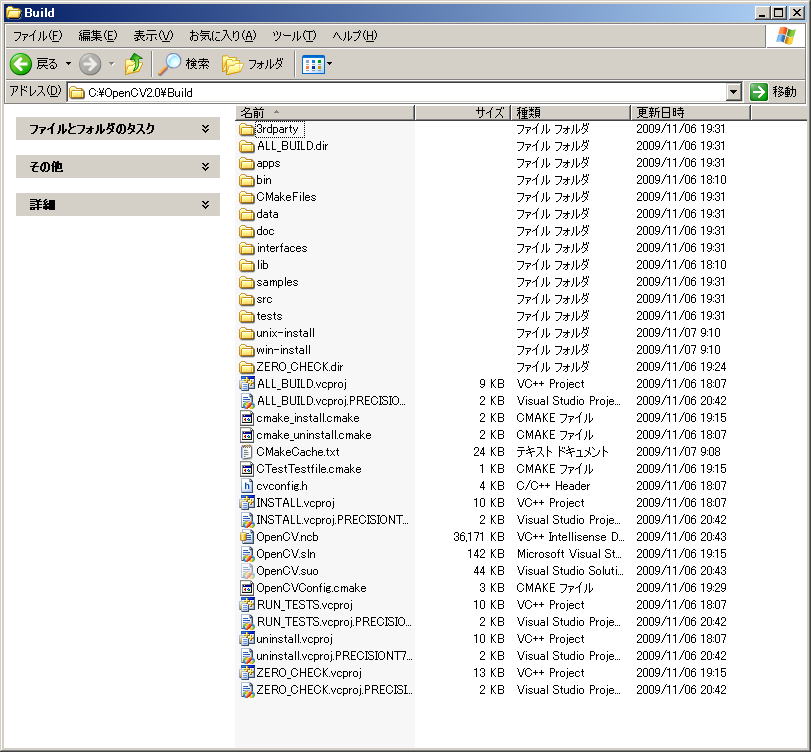This screenshot has height=752, width=811.
Task: Open the ツール(T) menu
Action: pyautogui.click(x=294, y=36)
